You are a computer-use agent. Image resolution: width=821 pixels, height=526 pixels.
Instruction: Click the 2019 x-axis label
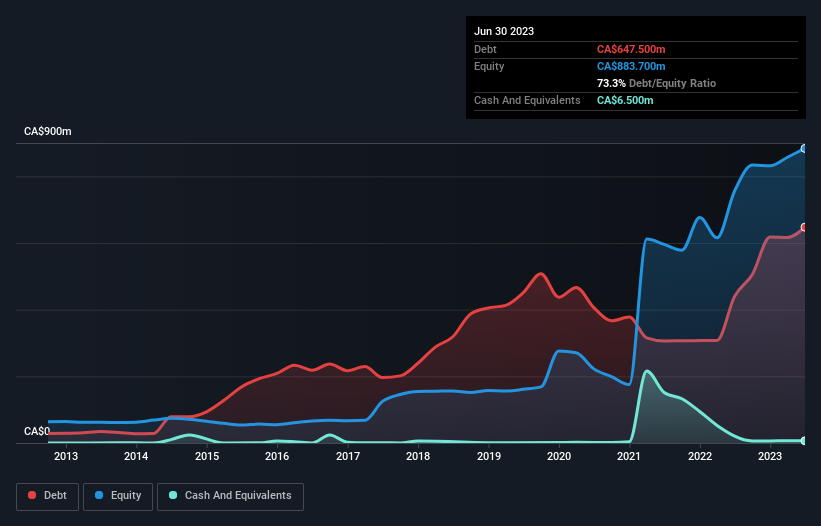tap(489, 456)
